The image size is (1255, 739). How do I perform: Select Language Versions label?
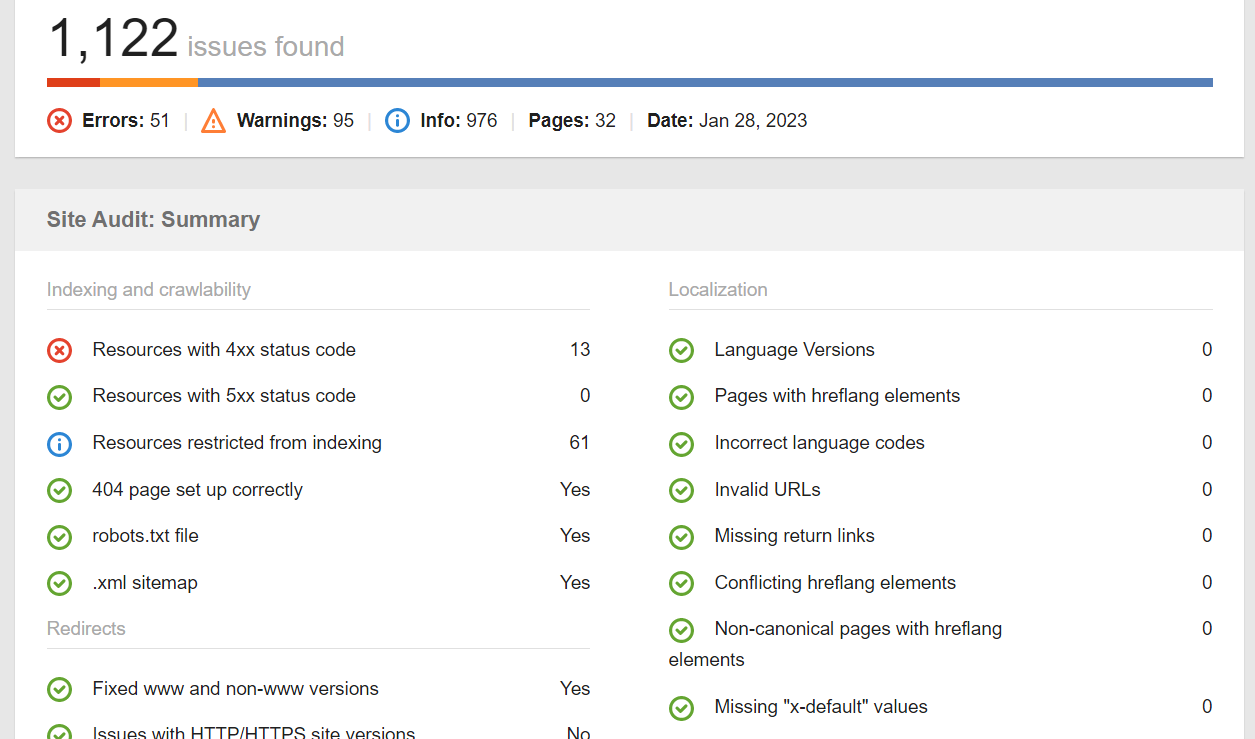point(795,349)
